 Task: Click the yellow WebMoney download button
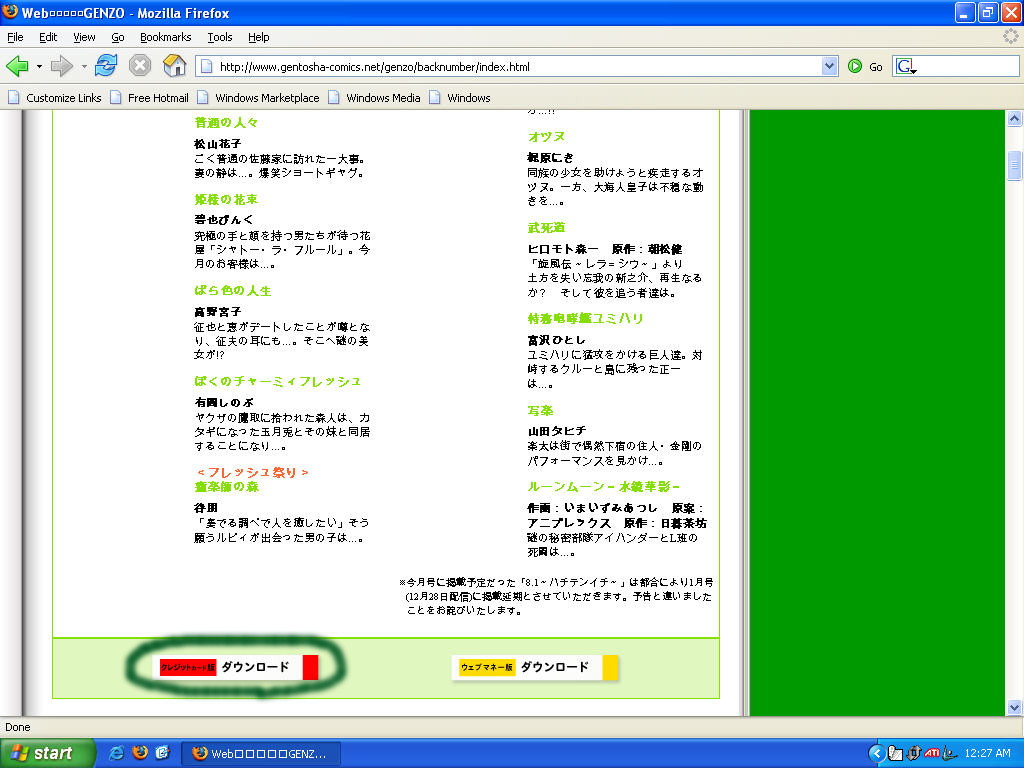tap(535, 667)
